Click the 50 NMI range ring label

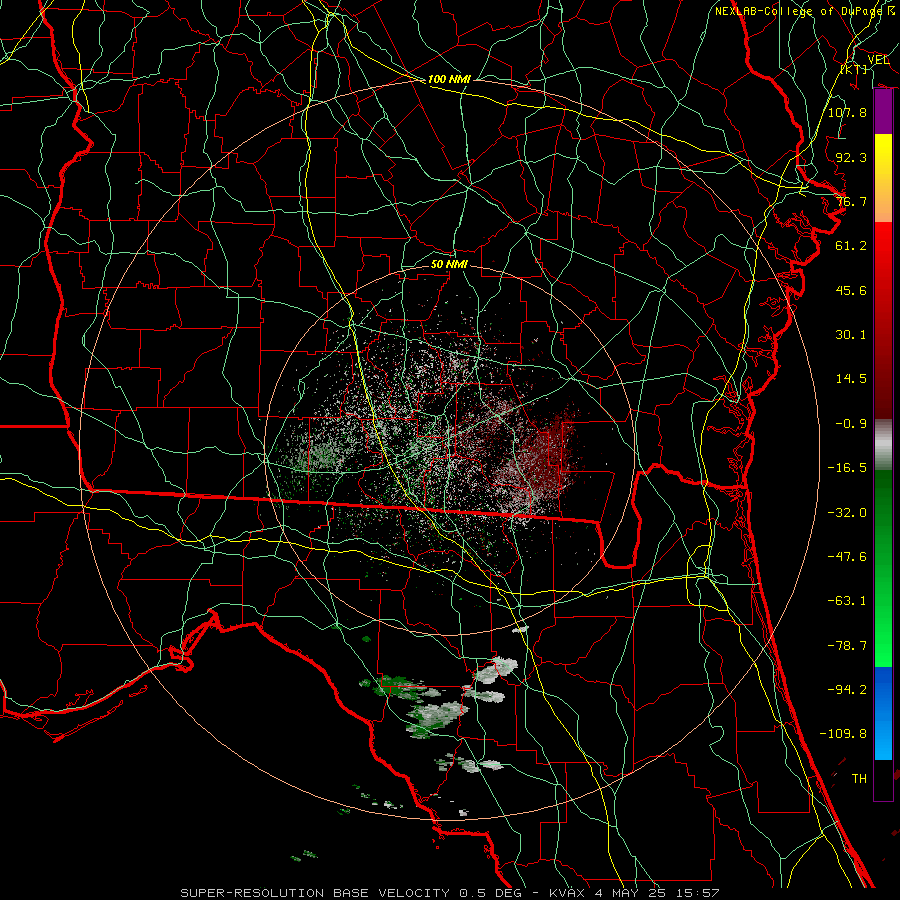tap(449, 264)
